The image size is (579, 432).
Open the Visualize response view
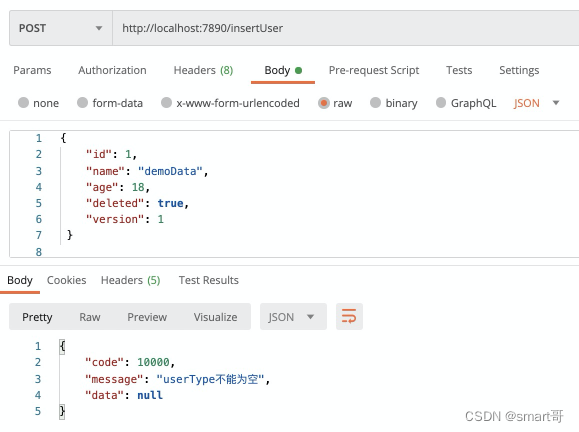tap(215, 317)
